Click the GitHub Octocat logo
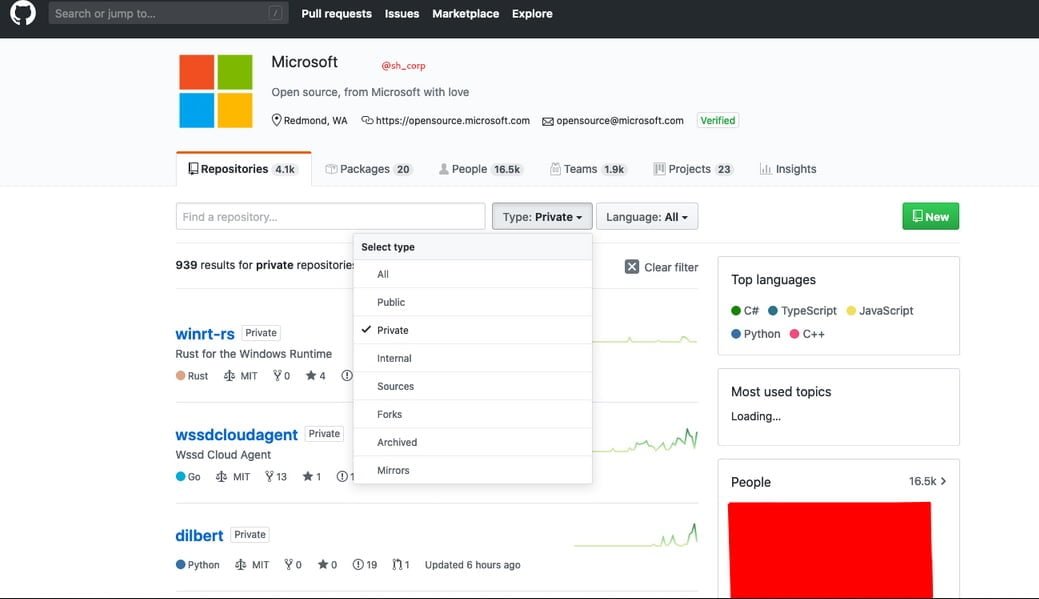Image resolution: width=1039 pixels, height=599 pixels. pos(23,13)
